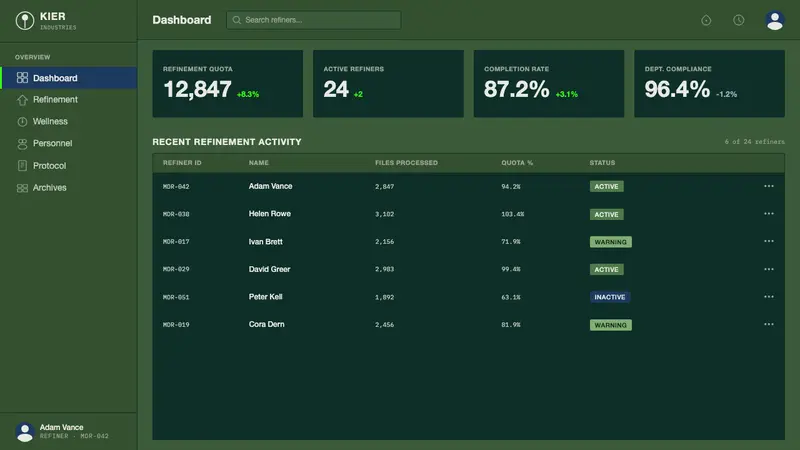The height and width of the screenshot is (450, 800).
Task: Click files processed value 3,102
Action: 385,214
